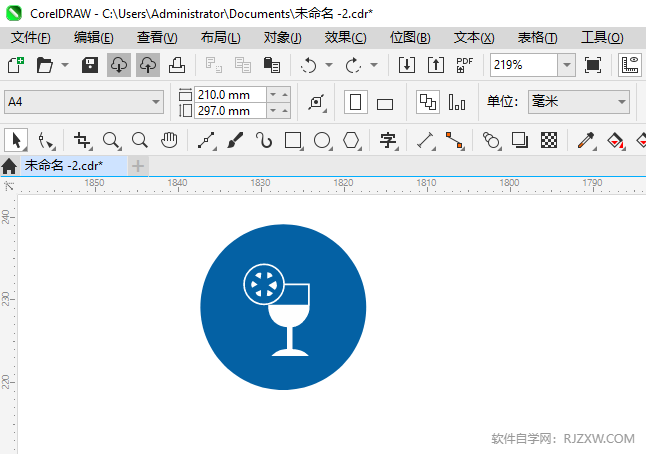Select the Rectangle tool
This screenshot has width=646, height=454.
click(x=293, y=140)
